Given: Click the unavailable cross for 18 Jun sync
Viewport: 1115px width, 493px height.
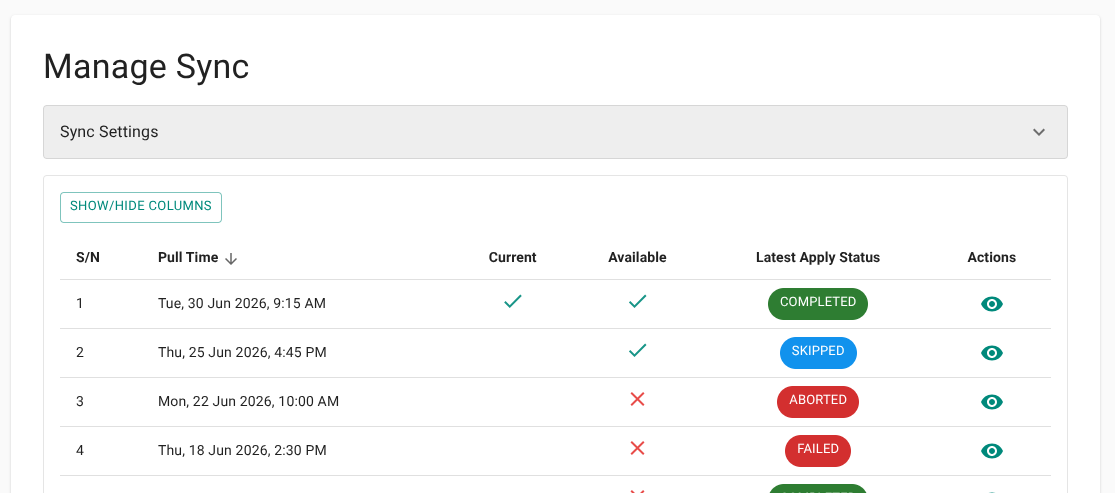Looking at the screenshot, I should coord(637,448).
